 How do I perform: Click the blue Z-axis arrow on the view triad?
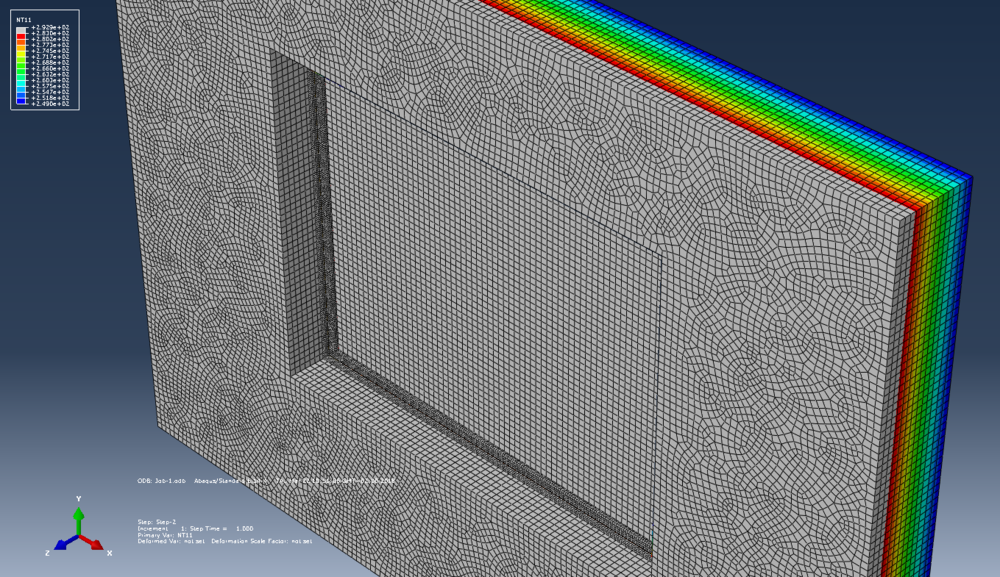click(60, 545)
